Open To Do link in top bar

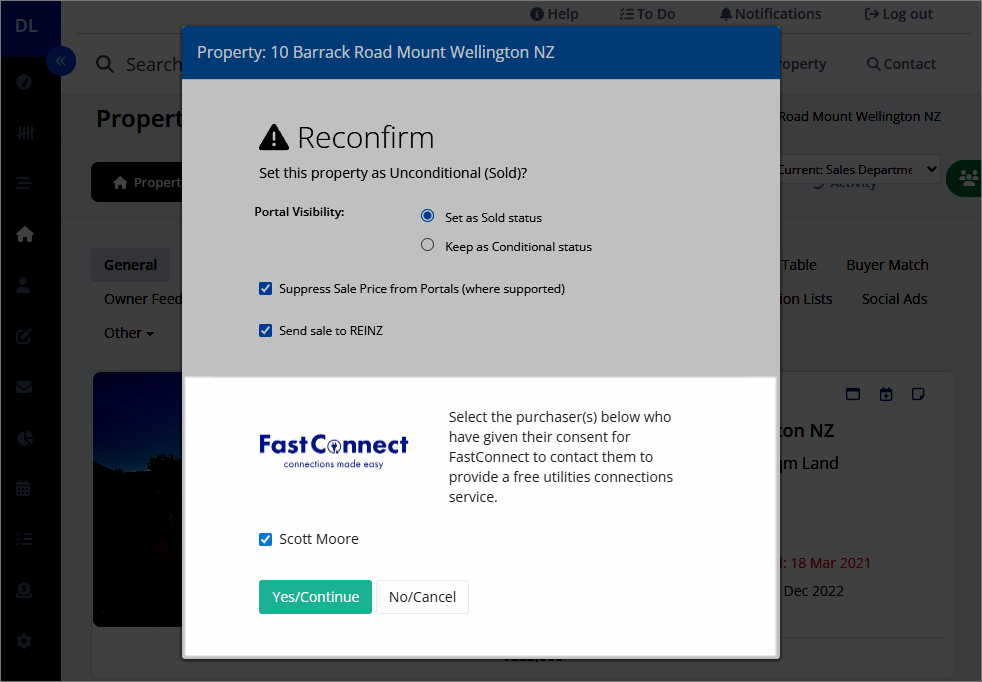(x=648, y=14)
